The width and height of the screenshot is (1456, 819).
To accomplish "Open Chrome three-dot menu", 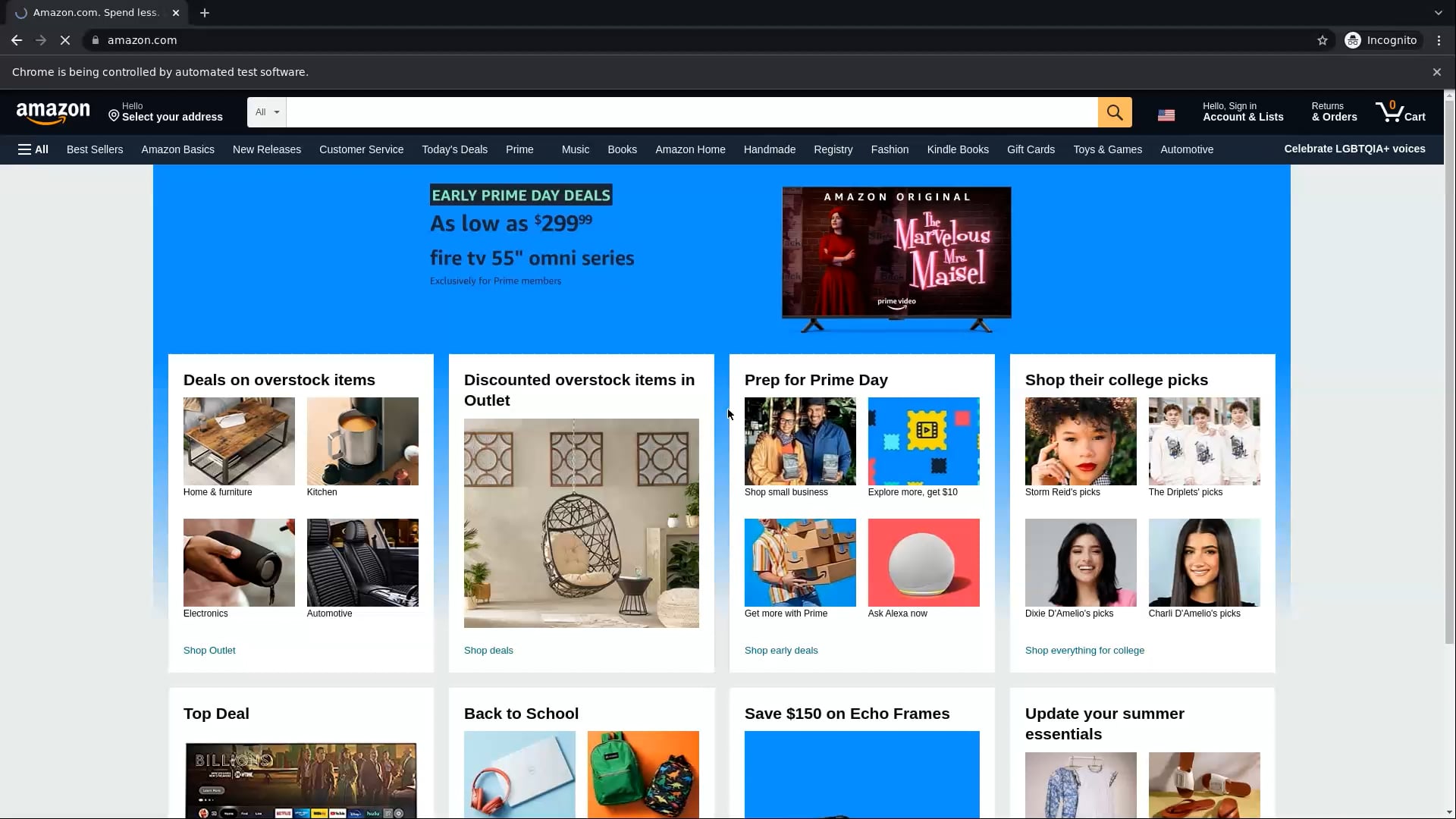I will pyautogui.click(x=1439, y=40).
